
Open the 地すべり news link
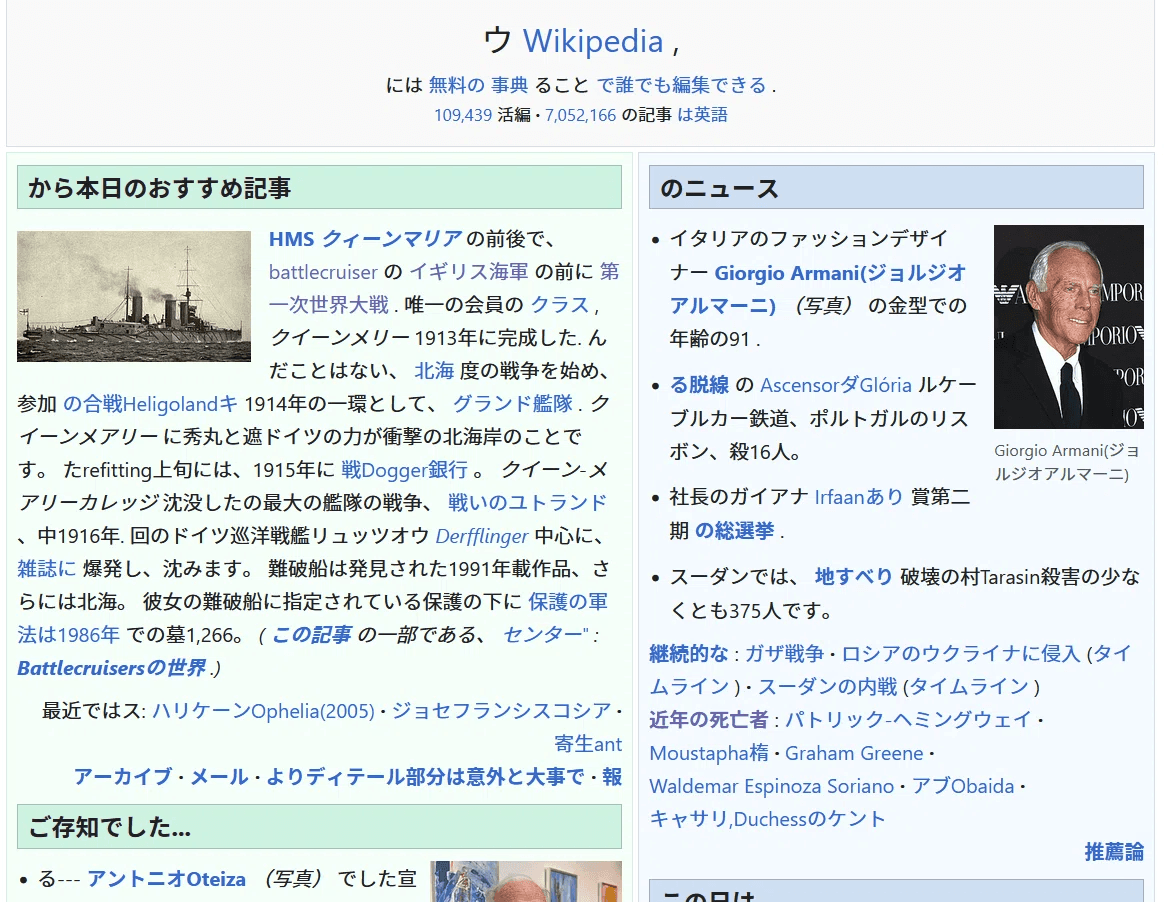(x=853, y=577)
